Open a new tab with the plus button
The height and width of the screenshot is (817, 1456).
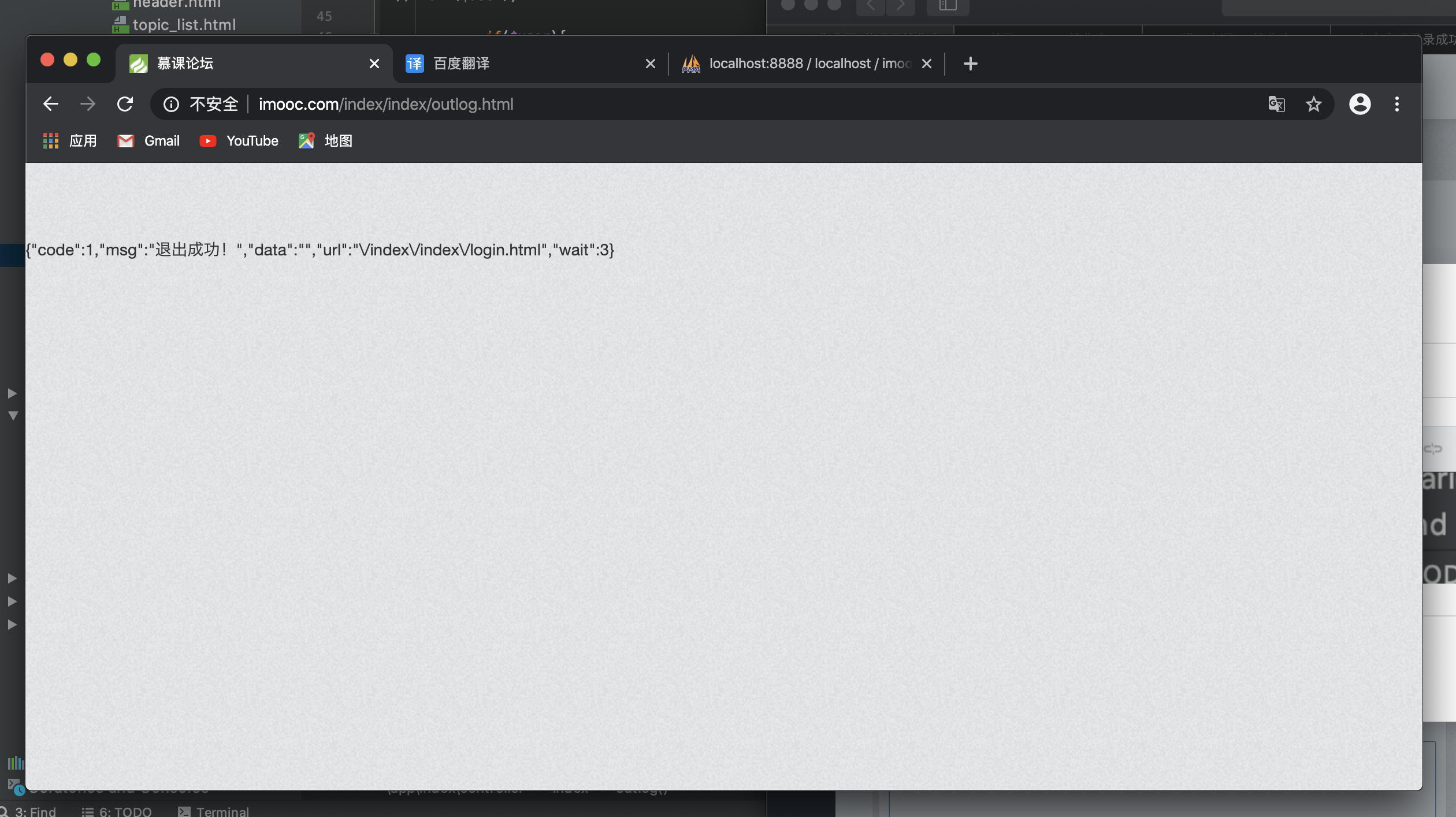tap(970, 64)
